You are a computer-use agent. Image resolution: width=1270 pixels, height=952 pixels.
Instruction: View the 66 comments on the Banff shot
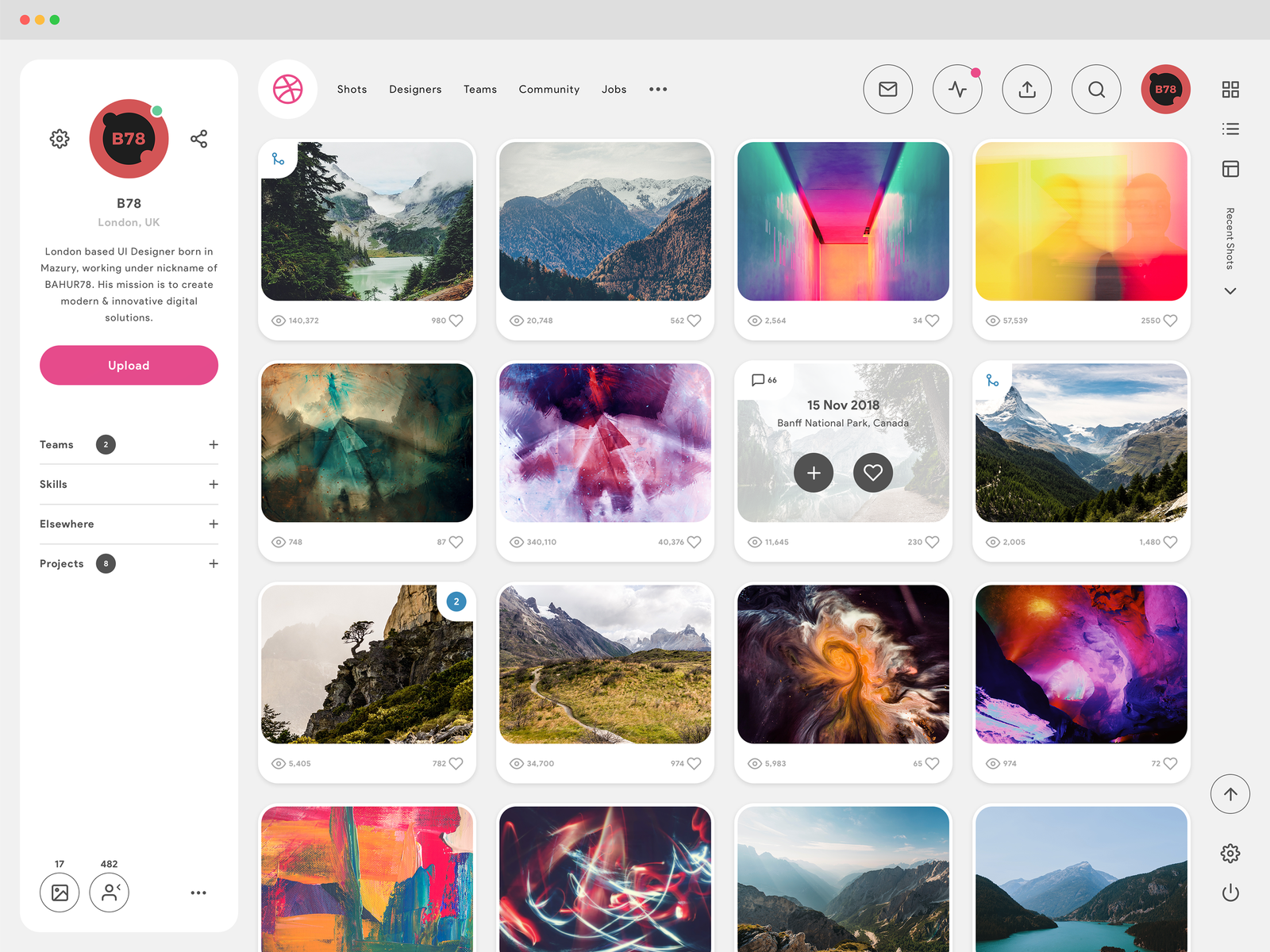[x=764, y=380]
